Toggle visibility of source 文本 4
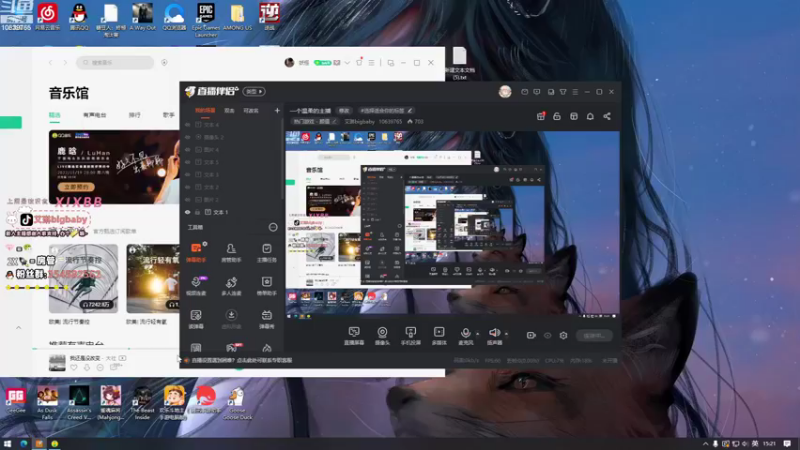800x450 pixels. pyautogui.click(x=187, y=124)
